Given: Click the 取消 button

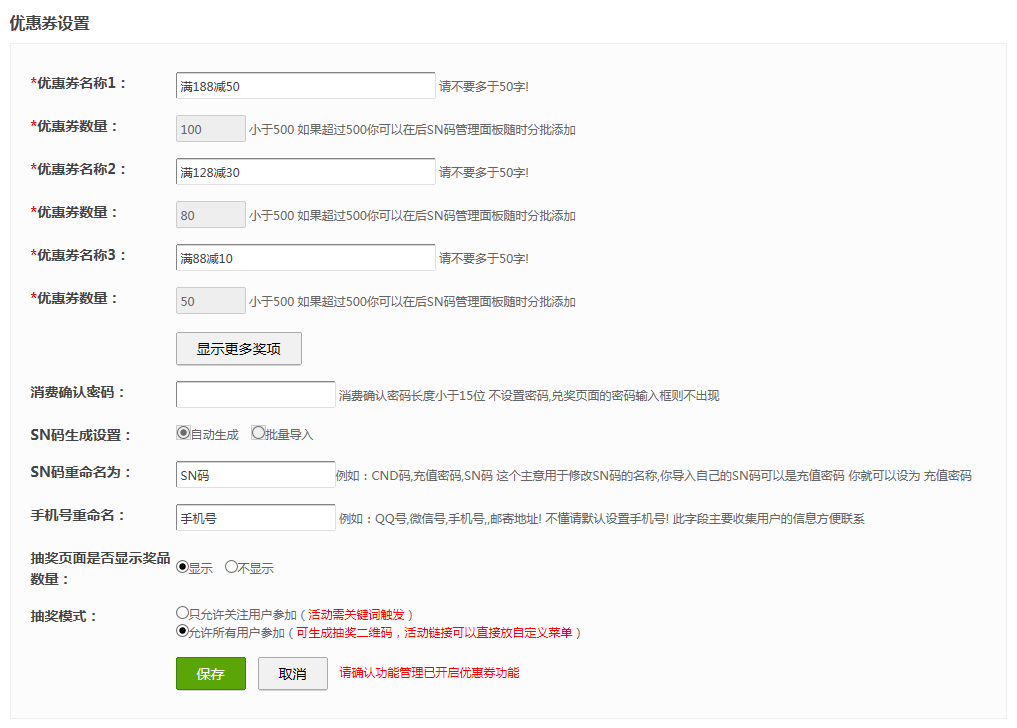Looking at the screenshot, I should [x=292, y=674].
